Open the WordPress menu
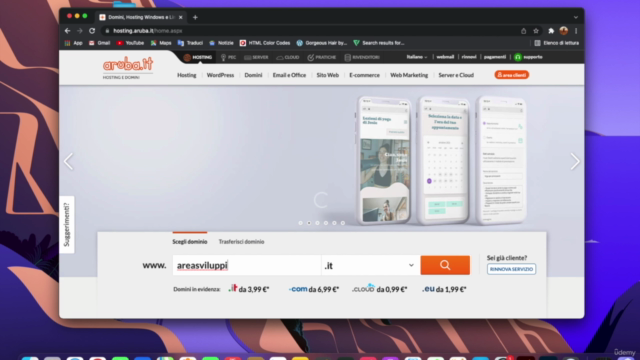The height and width of the screenshot is (360, 640). coord(220,75)
